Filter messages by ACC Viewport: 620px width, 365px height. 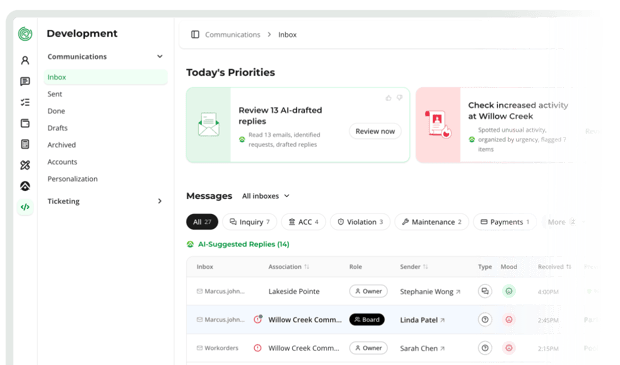(x=303, y=222)
